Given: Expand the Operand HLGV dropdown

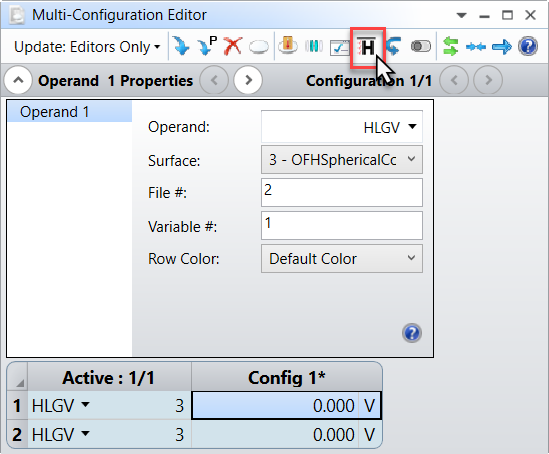Looking at the screenshot, I should click(x=342, y=127).
